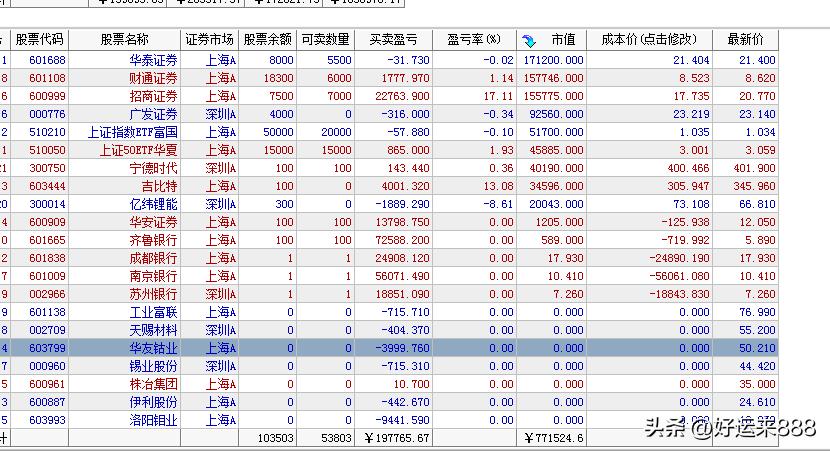Sort by 股票代码 column header
The width and height of the screenshot is (830, 452).
40,40
